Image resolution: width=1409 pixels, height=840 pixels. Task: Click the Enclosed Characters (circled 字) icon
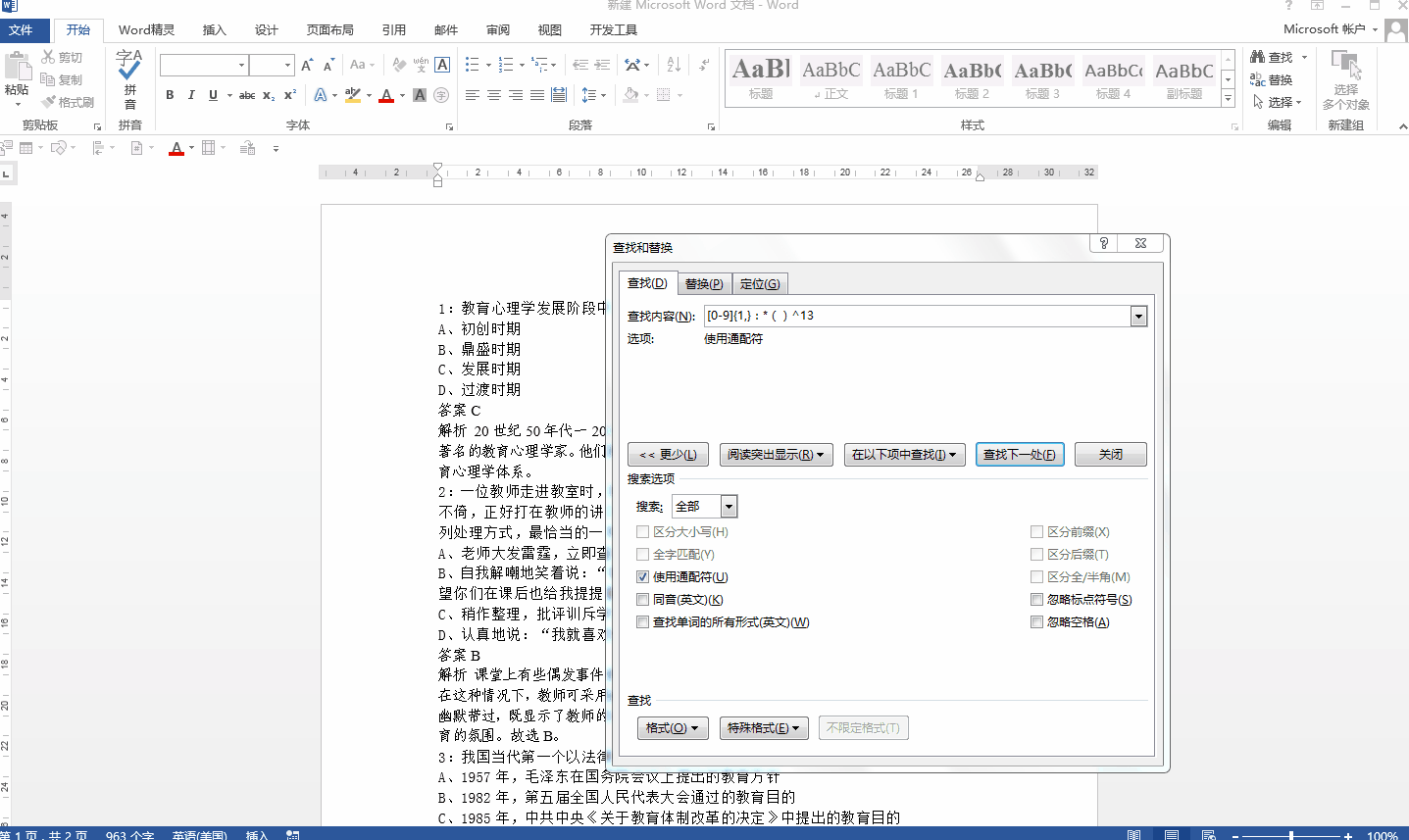[441, 95]
